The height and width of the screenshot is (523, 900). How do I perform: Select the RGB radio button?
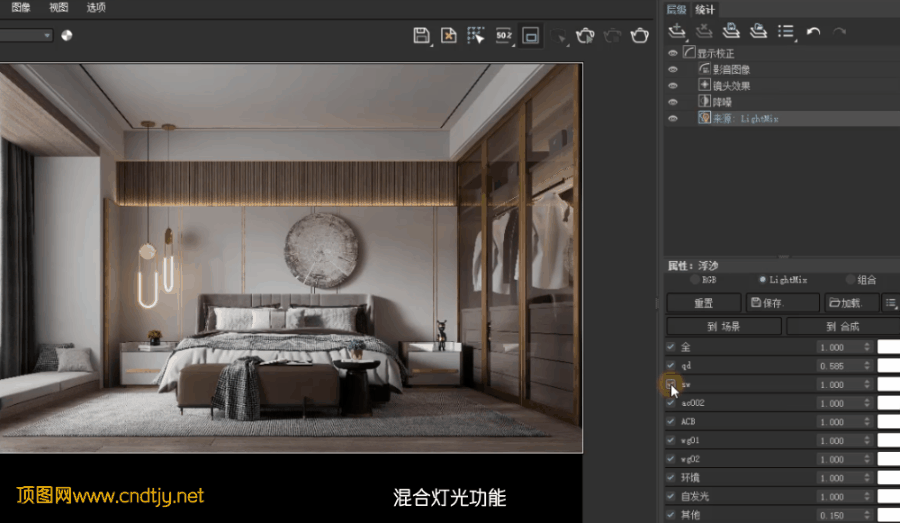(x=697, y=280)
